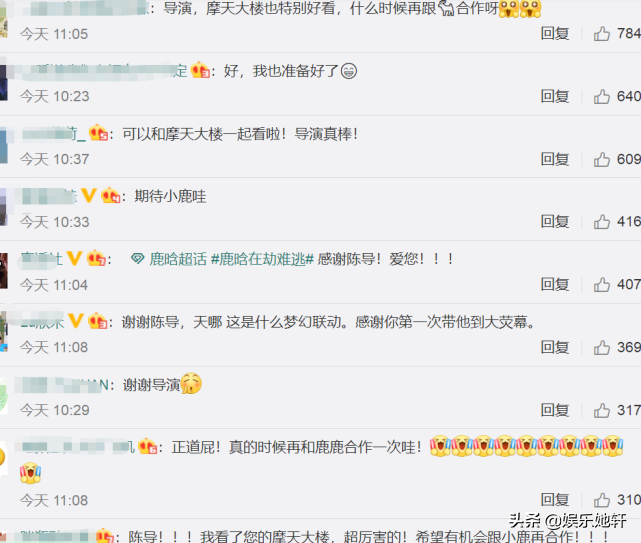Reply to 好，我也准备好了 comment
The height and width of the screenshot is (543, 641).
(555, 96)
